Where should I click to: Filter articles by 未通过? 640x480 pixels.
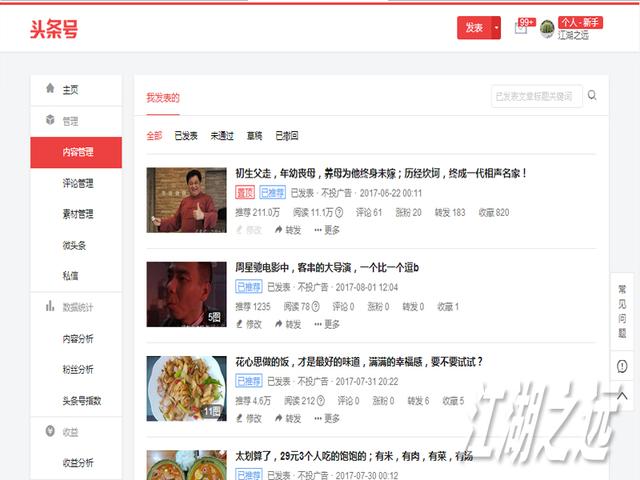(222, 136)
